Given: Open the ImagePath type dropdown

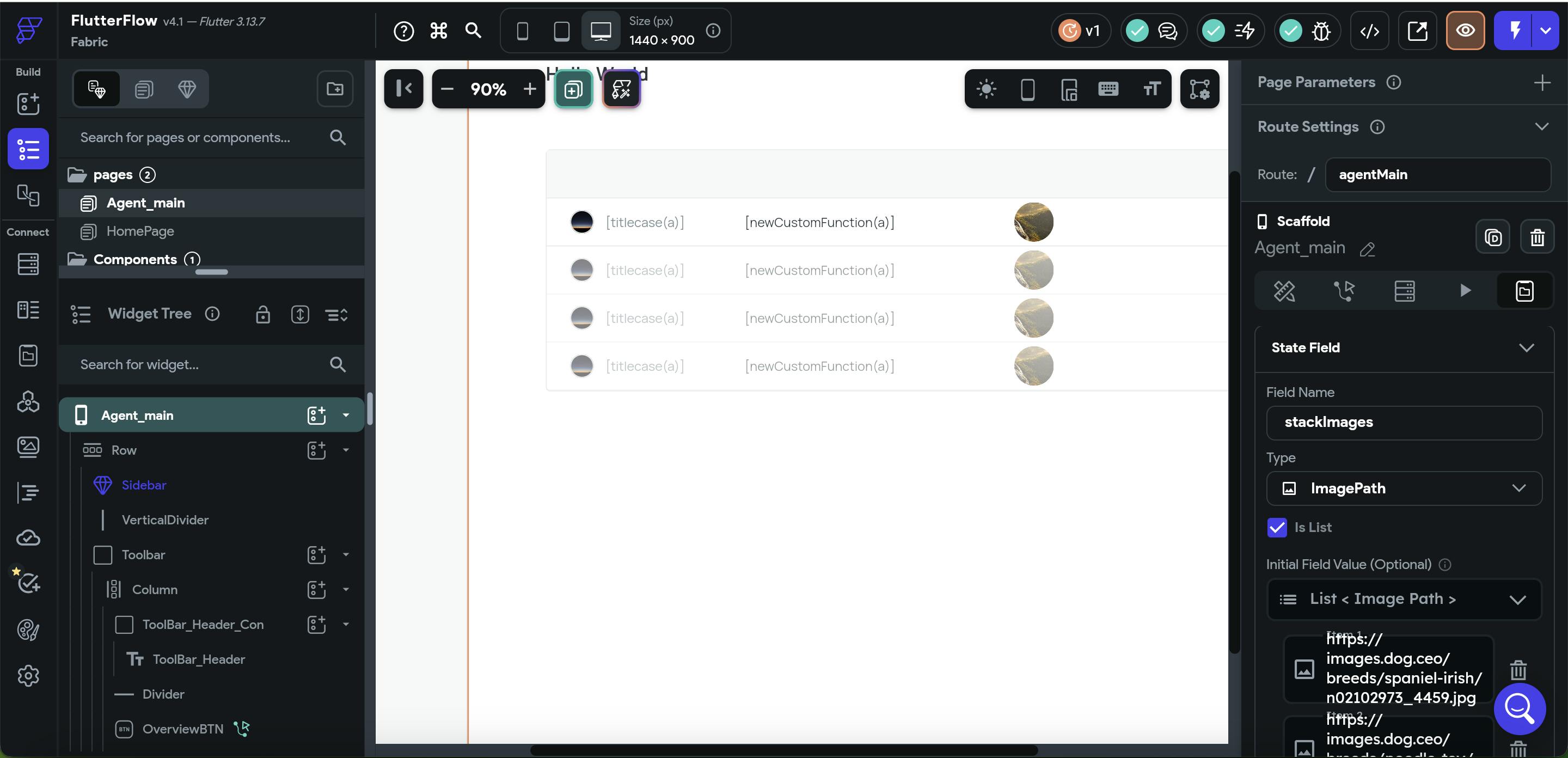Looking at the screenshot, I should (x=1404, y=488).
